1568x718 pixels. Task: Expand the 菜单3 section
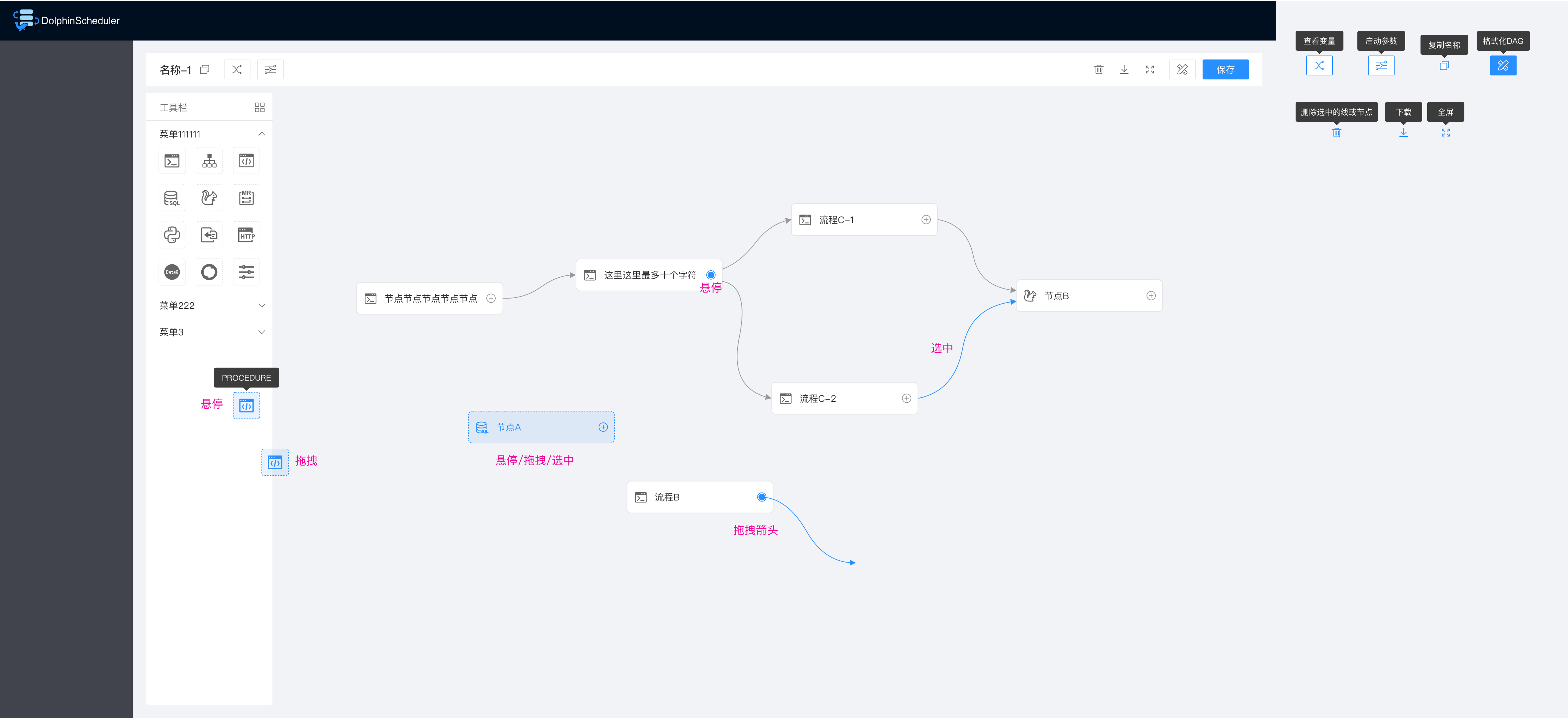click(262, 332)
